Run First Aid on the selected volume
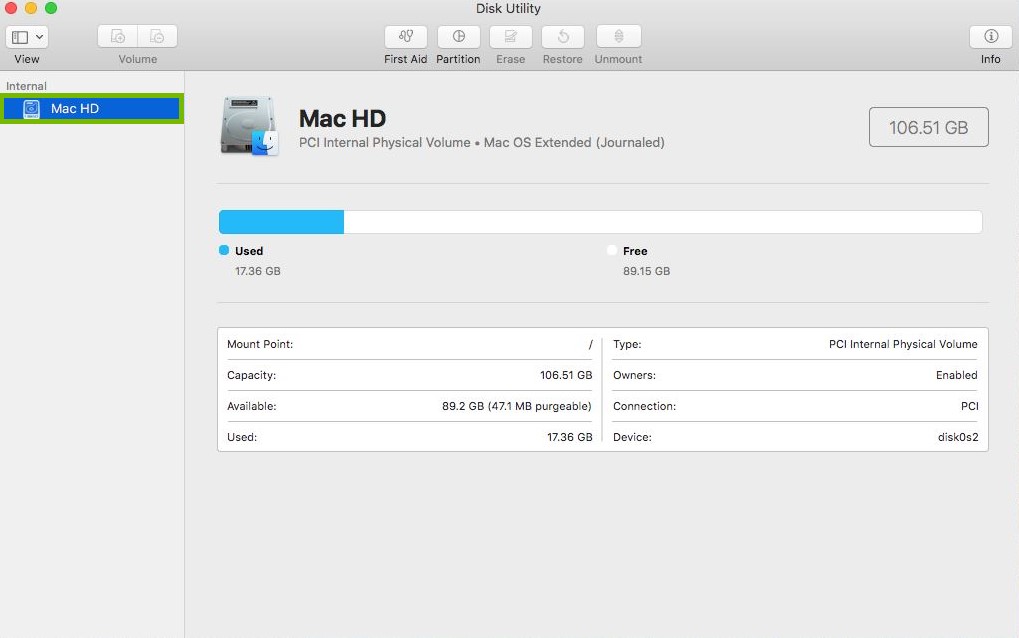This screenshot has height=638, width=1019. (x=405, y=41)
